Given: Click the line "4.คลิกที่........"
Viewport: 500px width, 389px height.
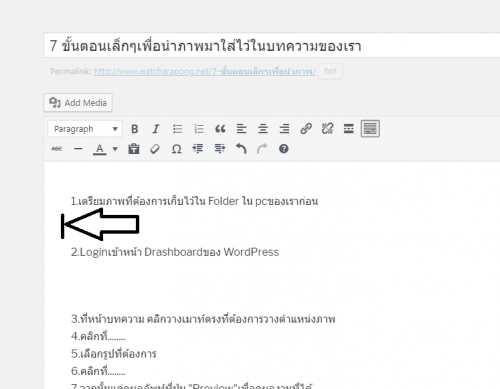Looking at the screenshot, I should [98, 336].
